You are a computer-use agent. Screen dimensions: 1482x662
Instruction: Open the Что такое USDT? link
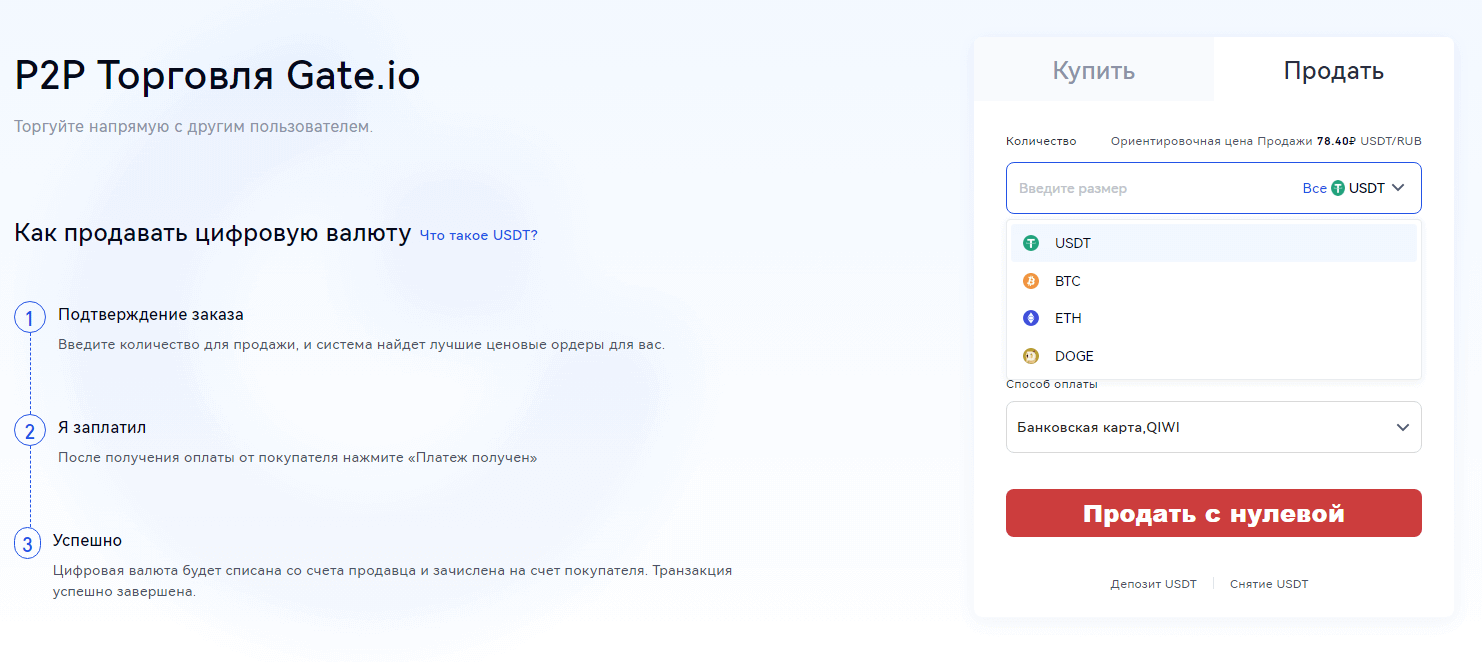pos(478,235)
